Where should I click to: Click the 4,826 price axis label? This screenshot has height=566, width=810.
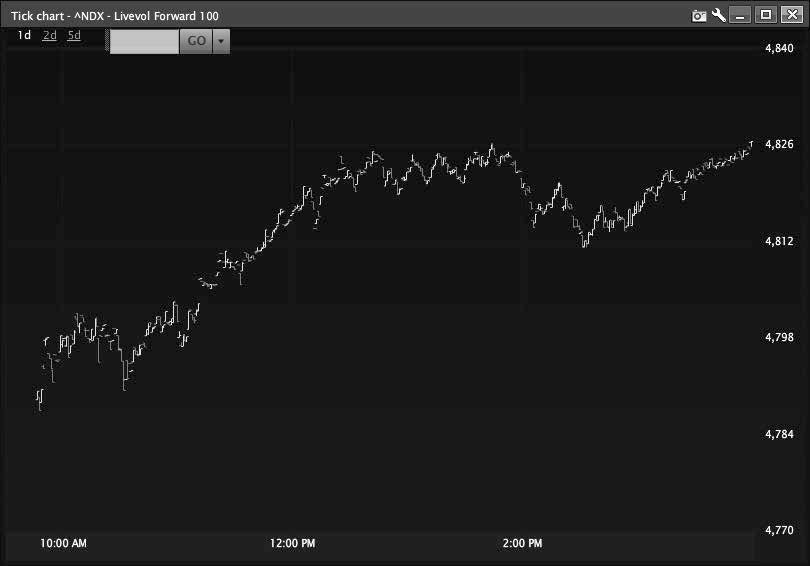click(779, 144)
